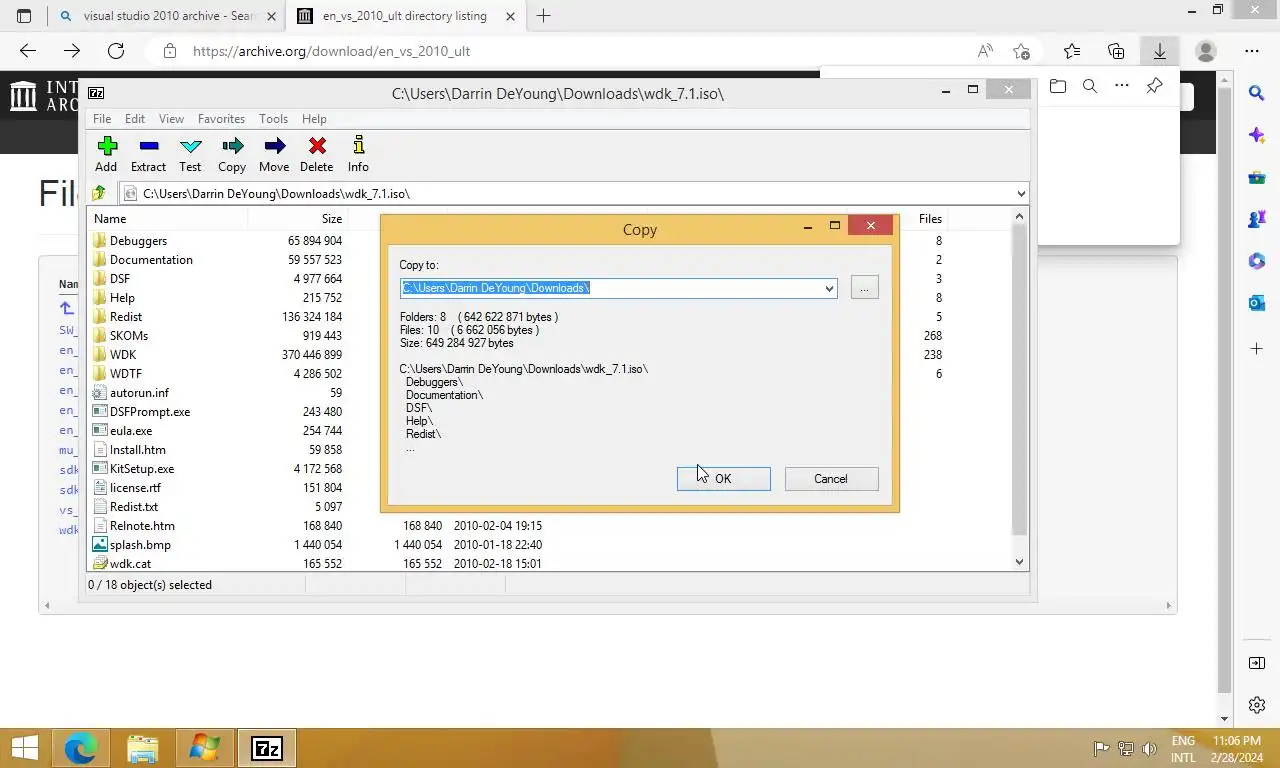Go back in Edge browser
Viewport: 1280px width, 768px height.
coord(28,51)
